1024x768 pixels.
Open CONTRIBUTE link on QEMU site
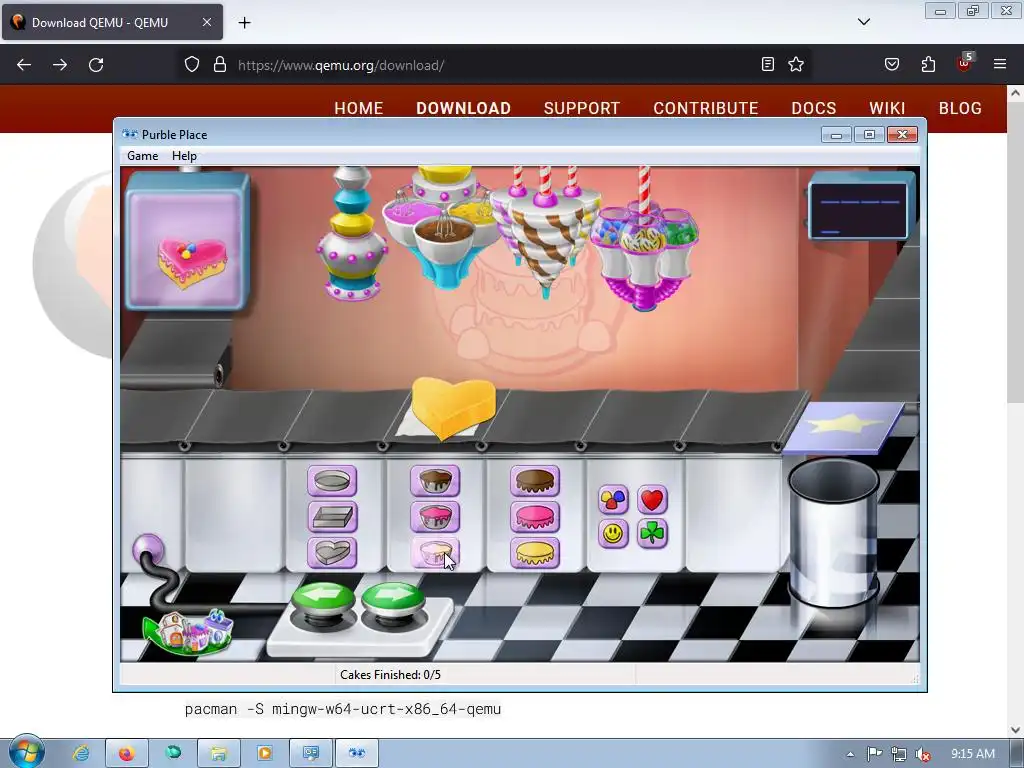pyautogui.click(x=706, y=108)
